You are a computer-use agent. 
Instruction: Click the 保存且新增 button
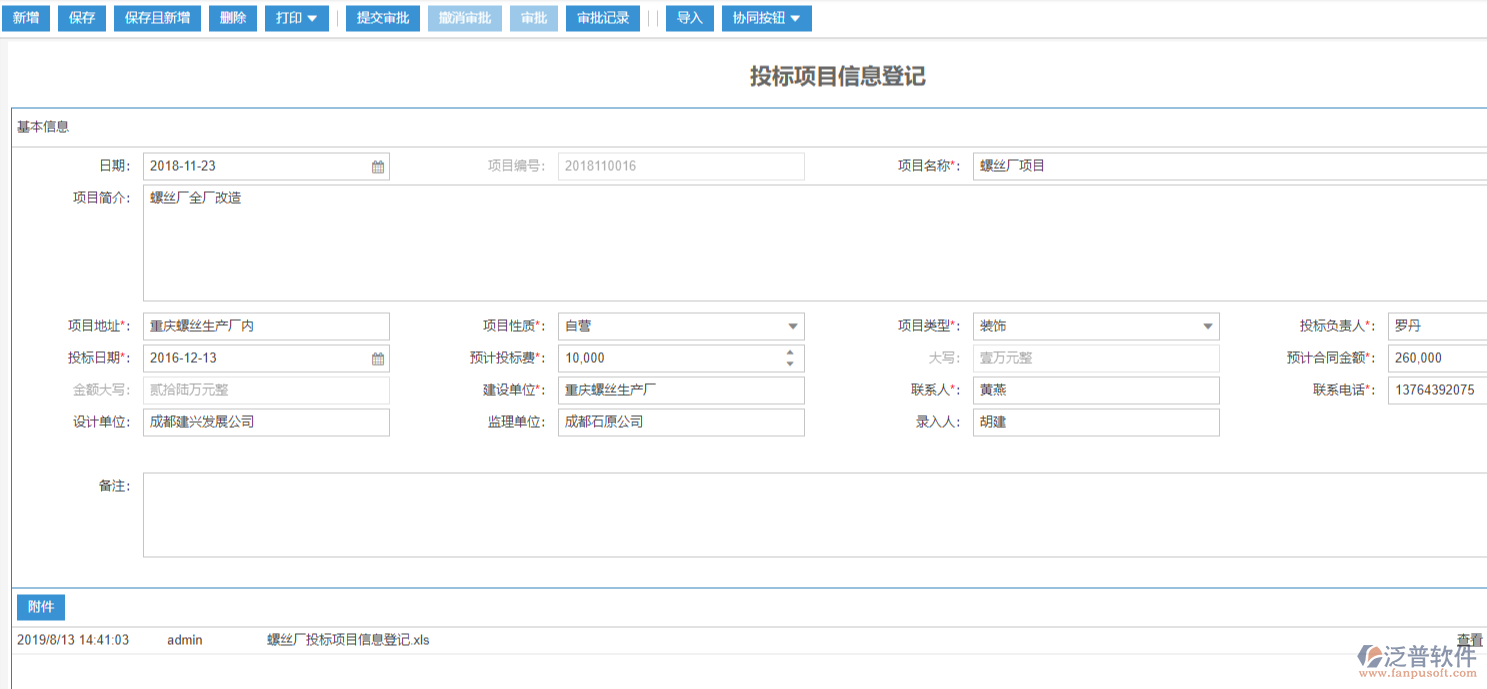coord(157,17)
